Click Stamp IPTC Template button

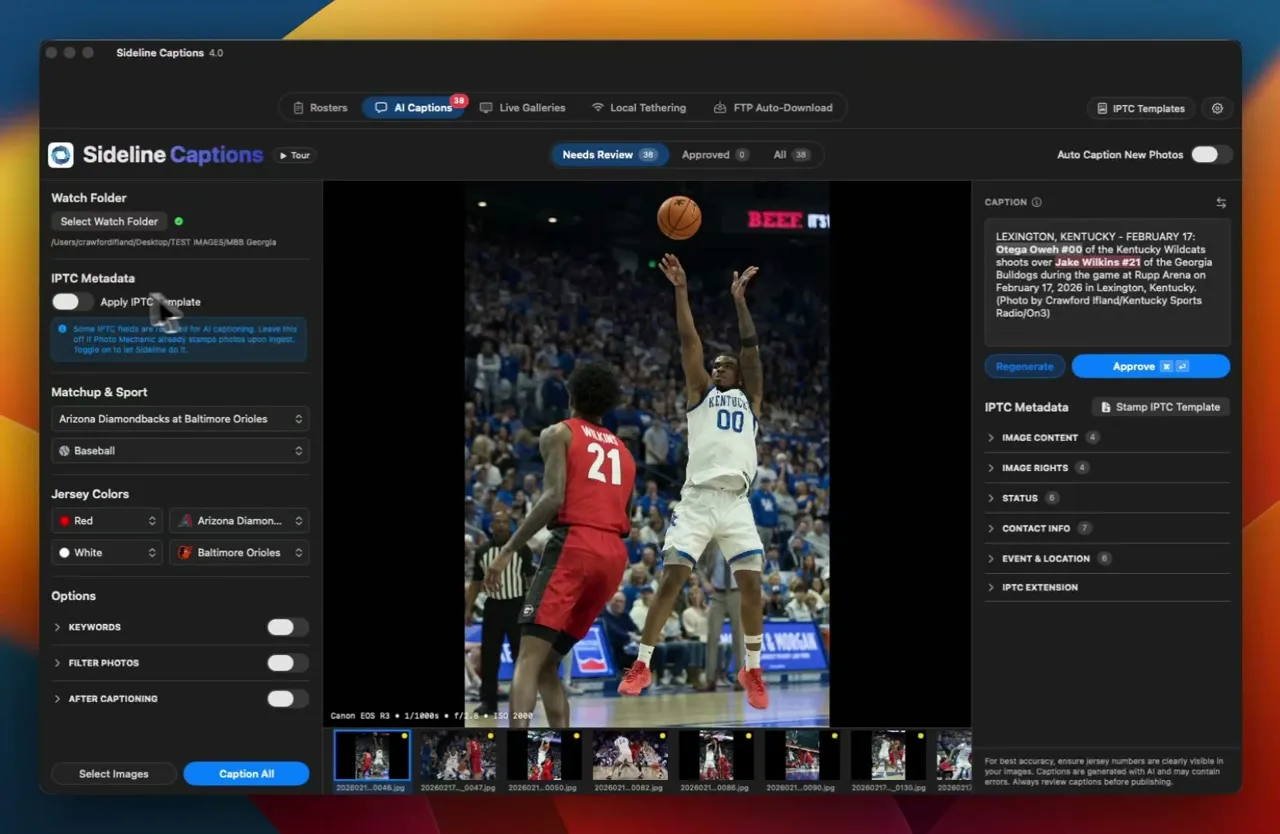[1161, 407]
